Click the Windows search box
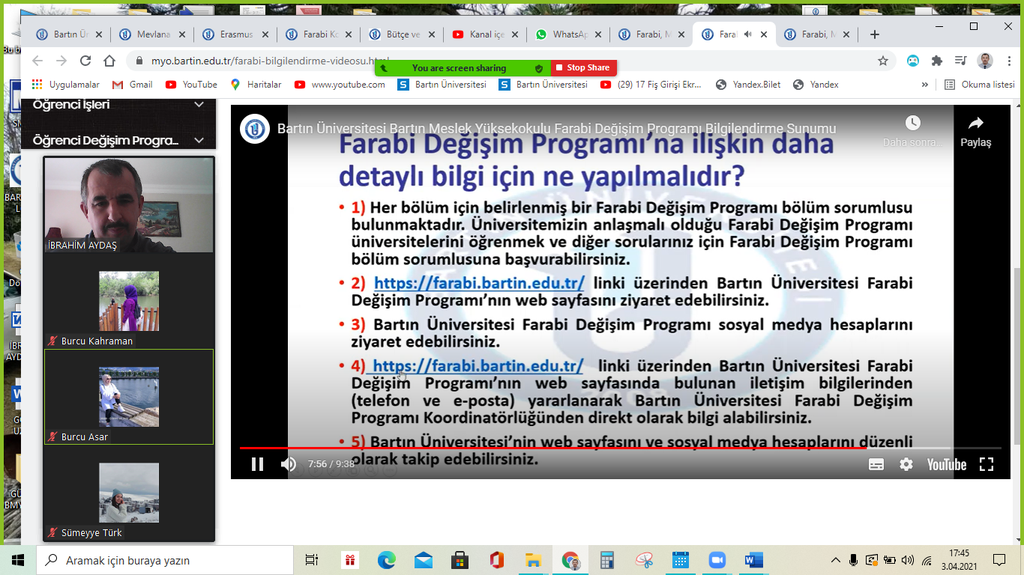 point(165,560)
